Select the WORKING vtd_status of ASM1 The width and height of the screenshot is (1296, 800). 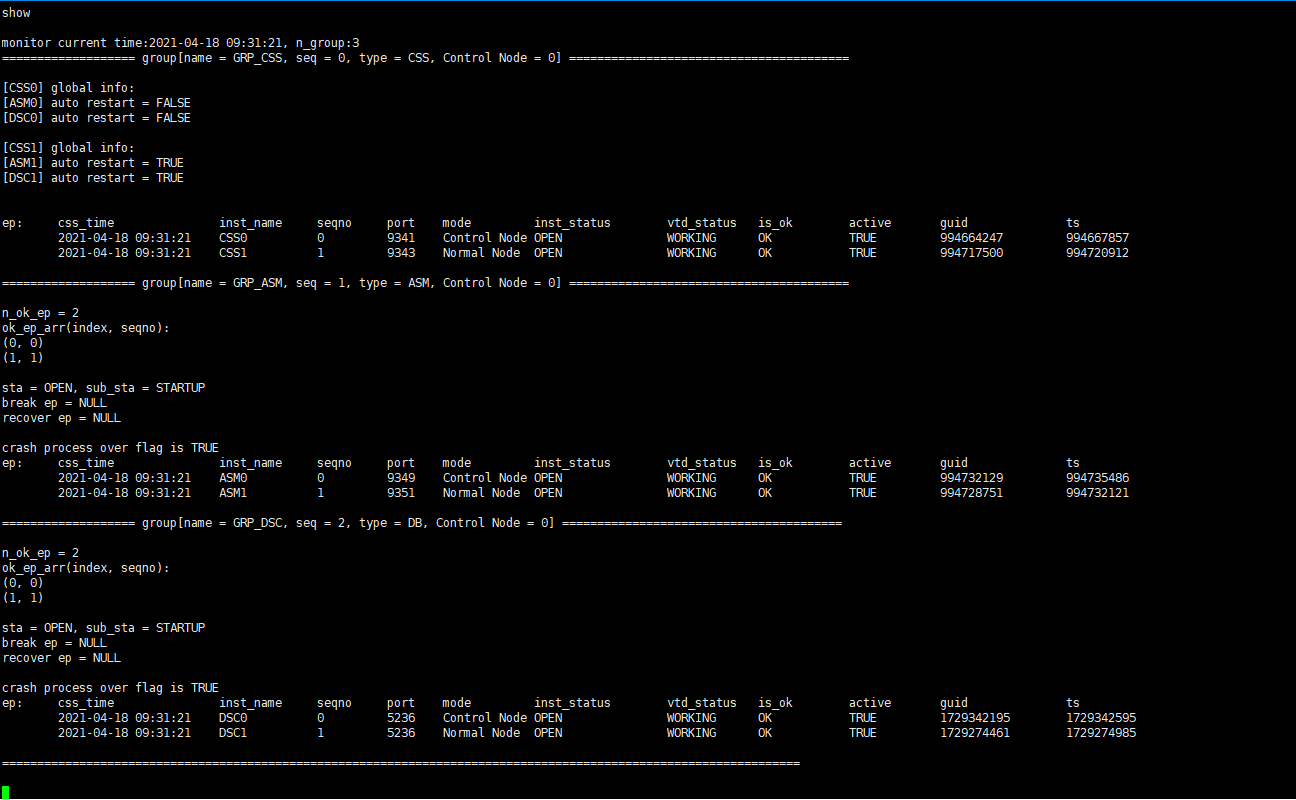pyautogui.click(x=690, y=492)
